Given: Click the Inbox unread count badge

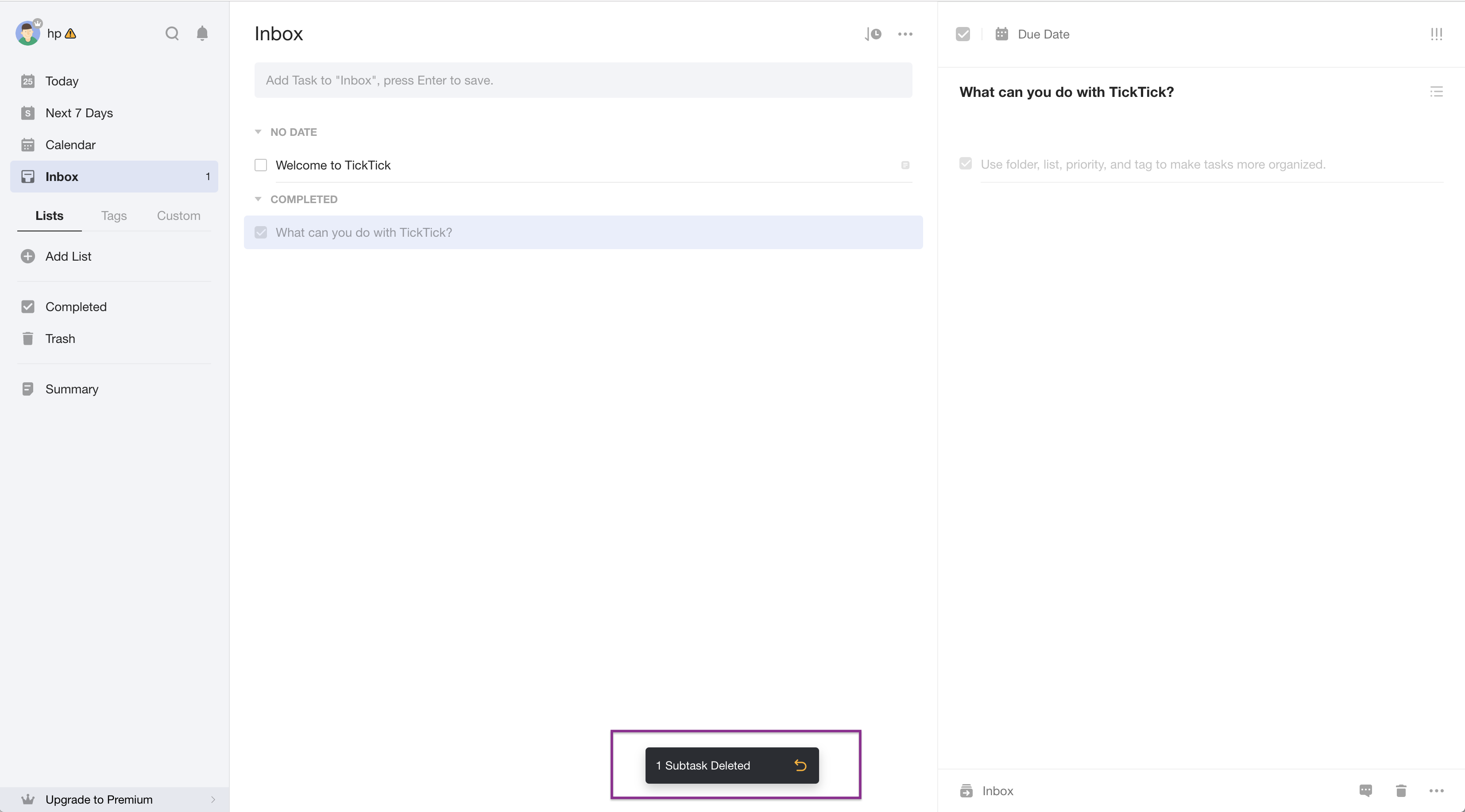Looking at the screenshot, I should coord(208,177).
